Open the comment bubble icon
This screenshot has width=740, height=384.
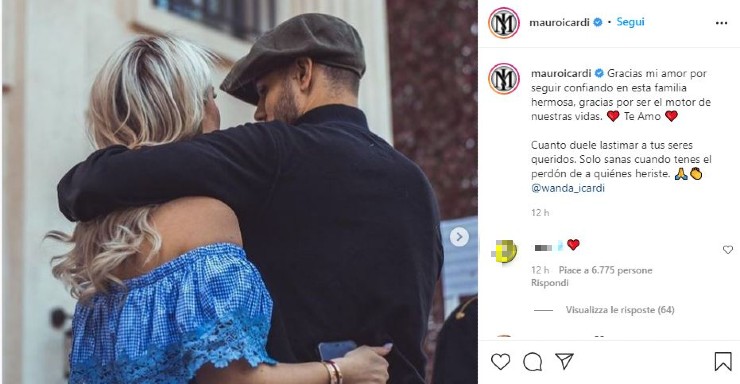(x=532, y=362)
